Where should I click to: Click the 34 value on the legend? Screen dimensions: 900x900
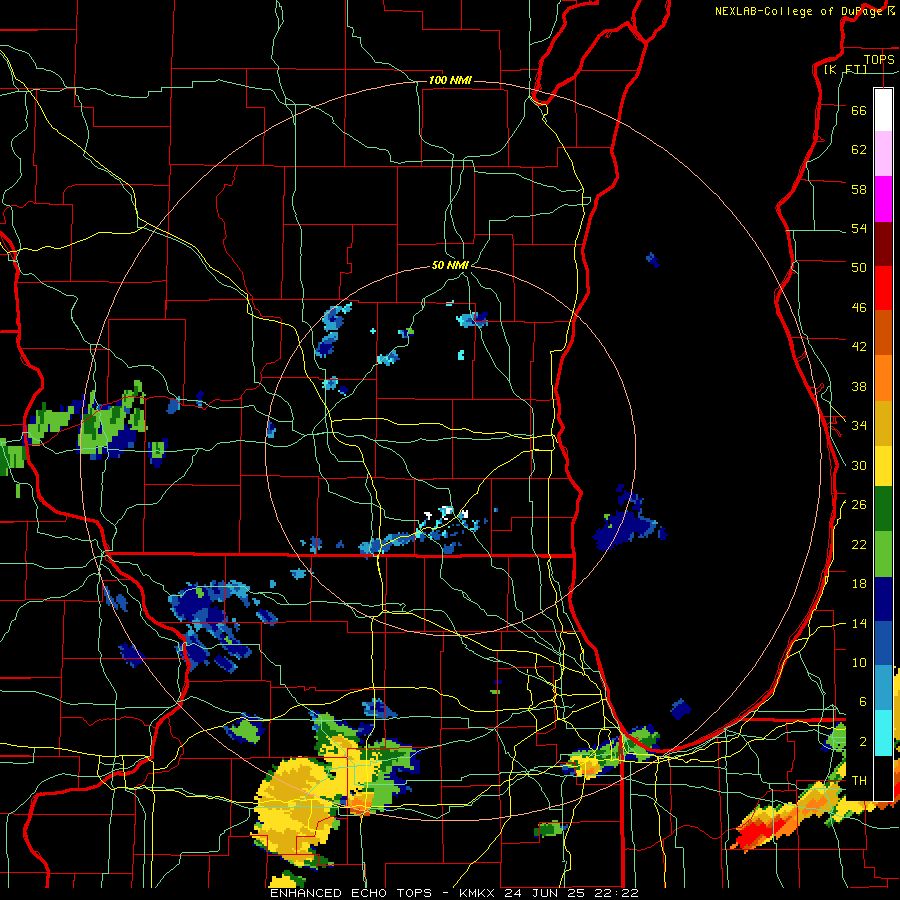859,426
